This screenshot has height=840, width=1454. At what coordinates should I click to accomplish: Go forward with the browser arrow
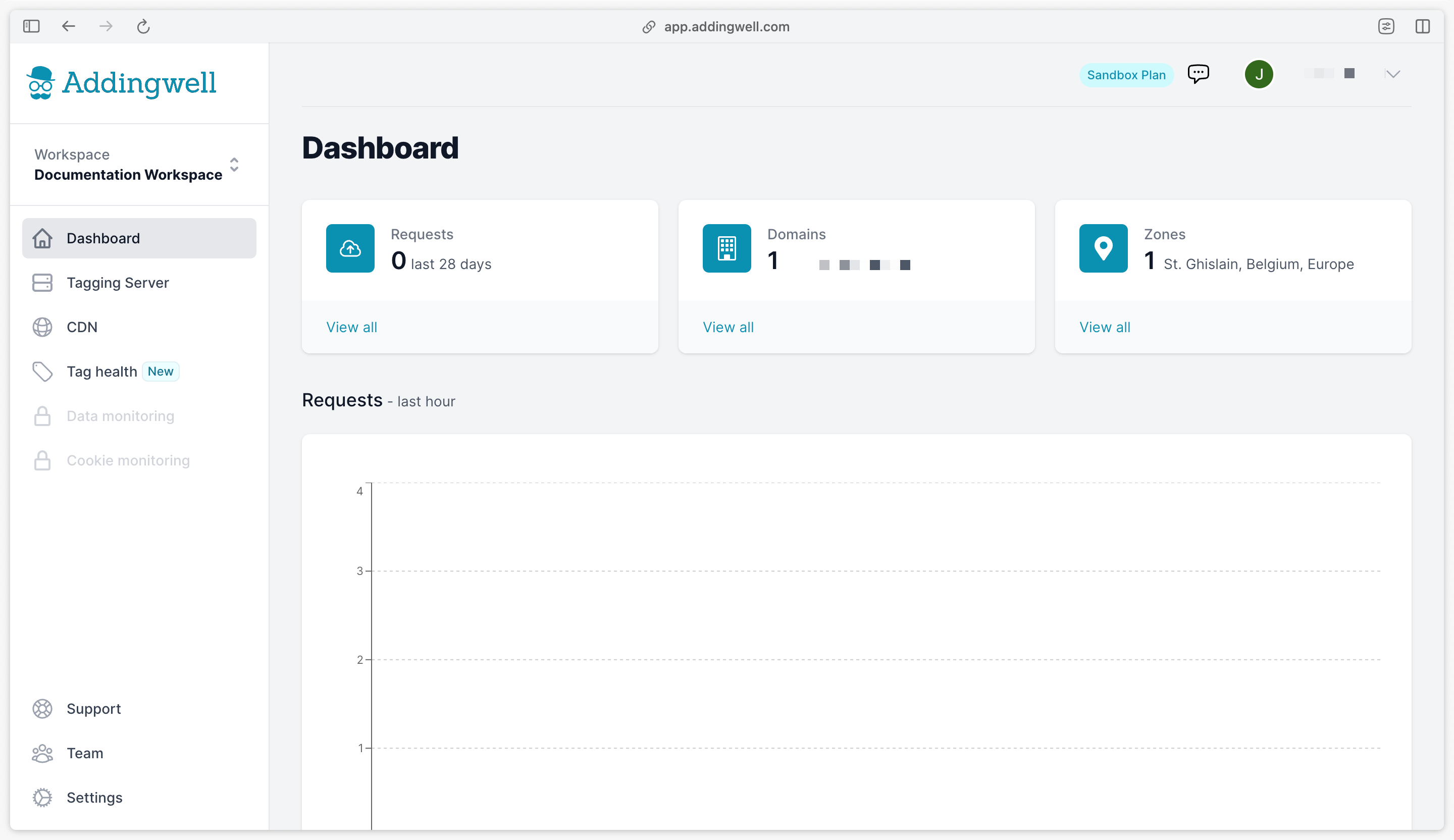pos(106,26)
